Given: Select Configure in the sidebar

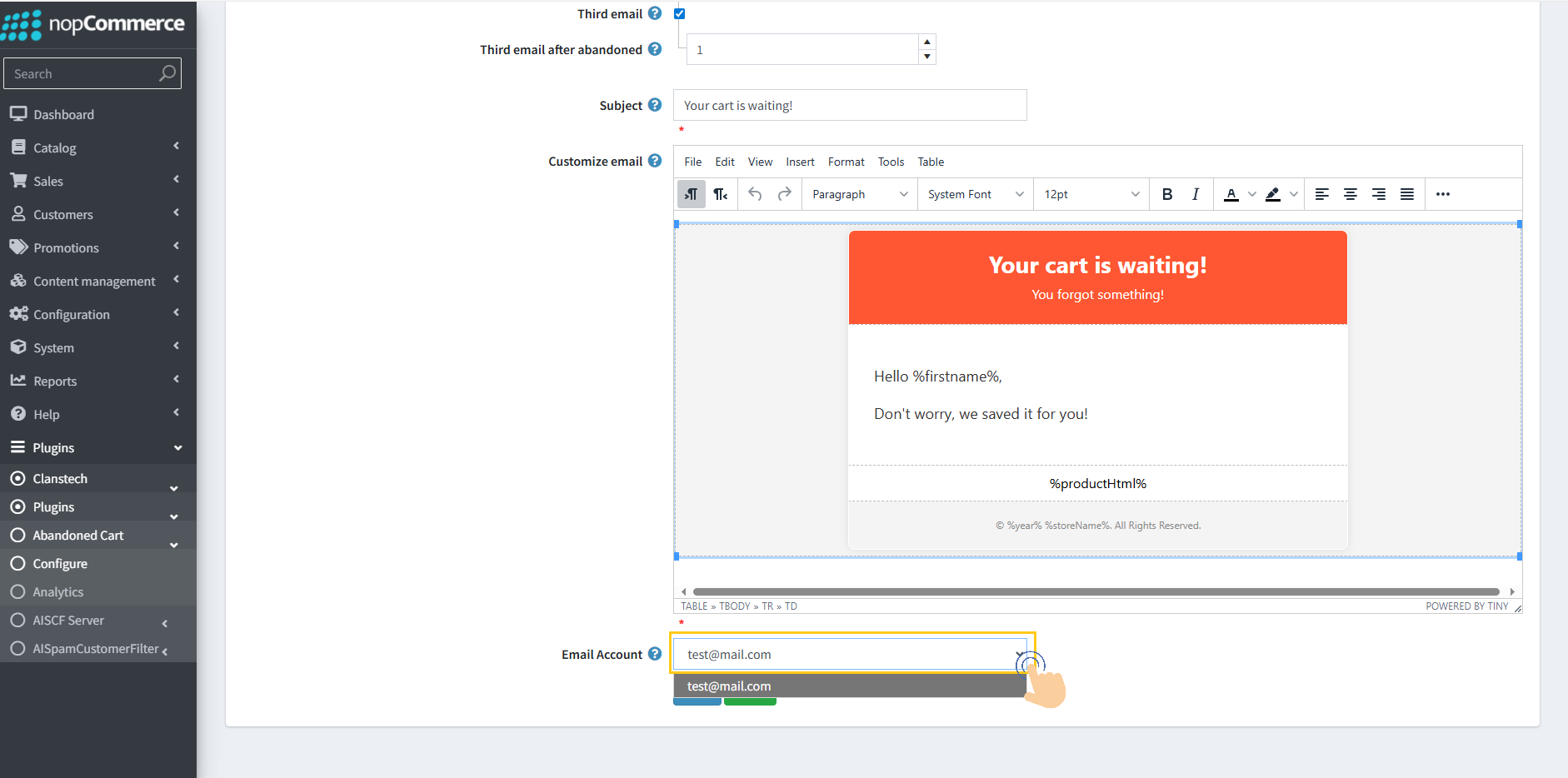Looking at the screenshot, I should 60,564.
